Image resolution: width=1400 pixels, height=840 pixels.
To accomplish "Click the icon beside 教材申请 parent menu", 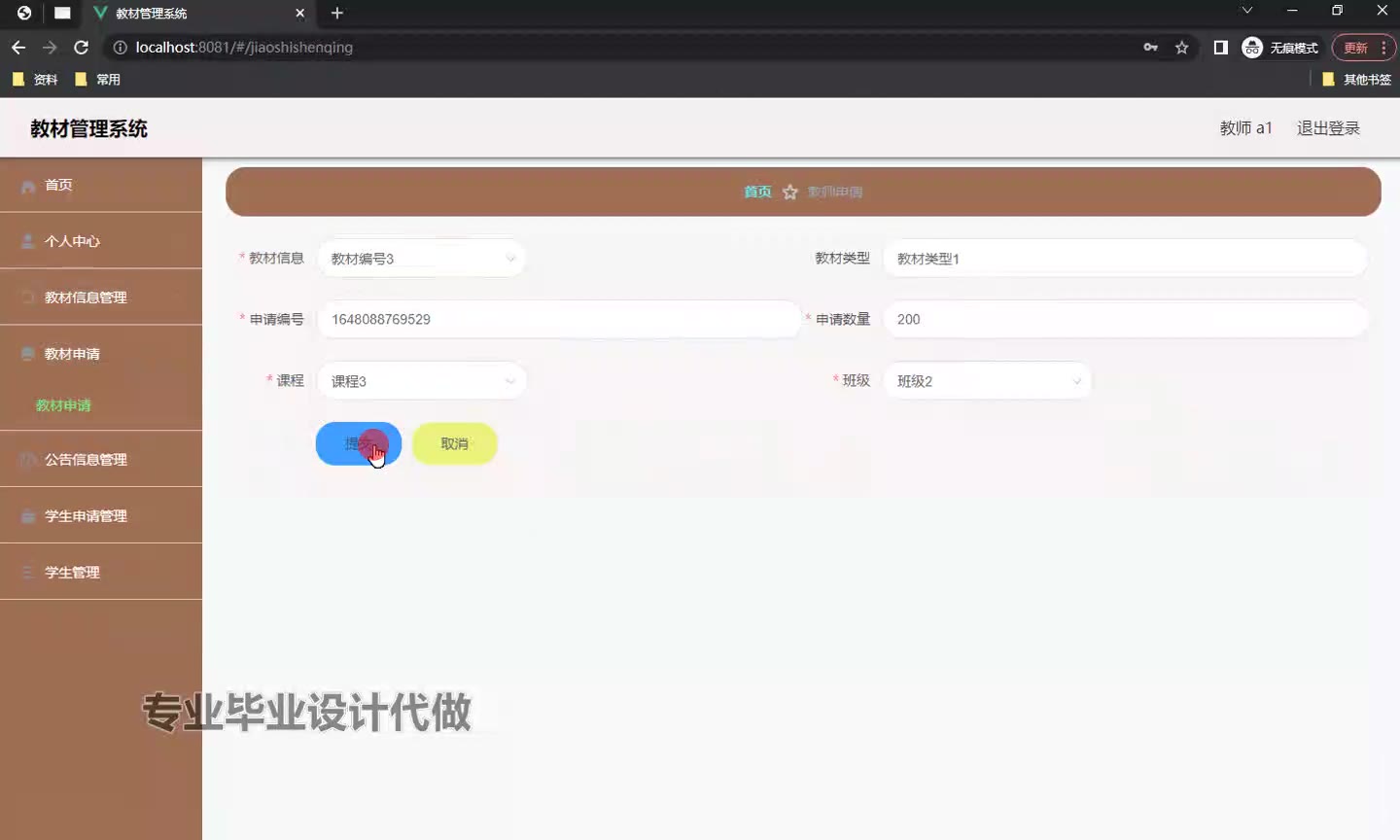I will [x=28, y=354].
